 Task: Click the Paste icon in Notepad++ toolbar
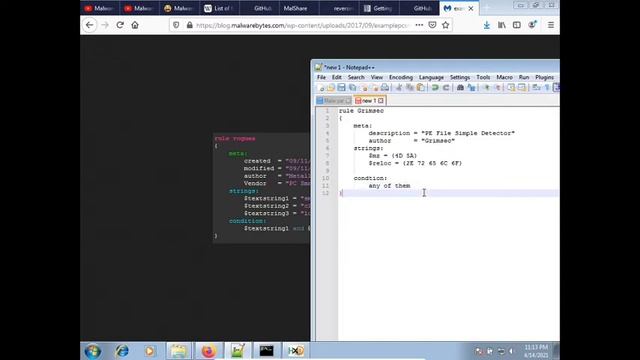tap(421, 87)
